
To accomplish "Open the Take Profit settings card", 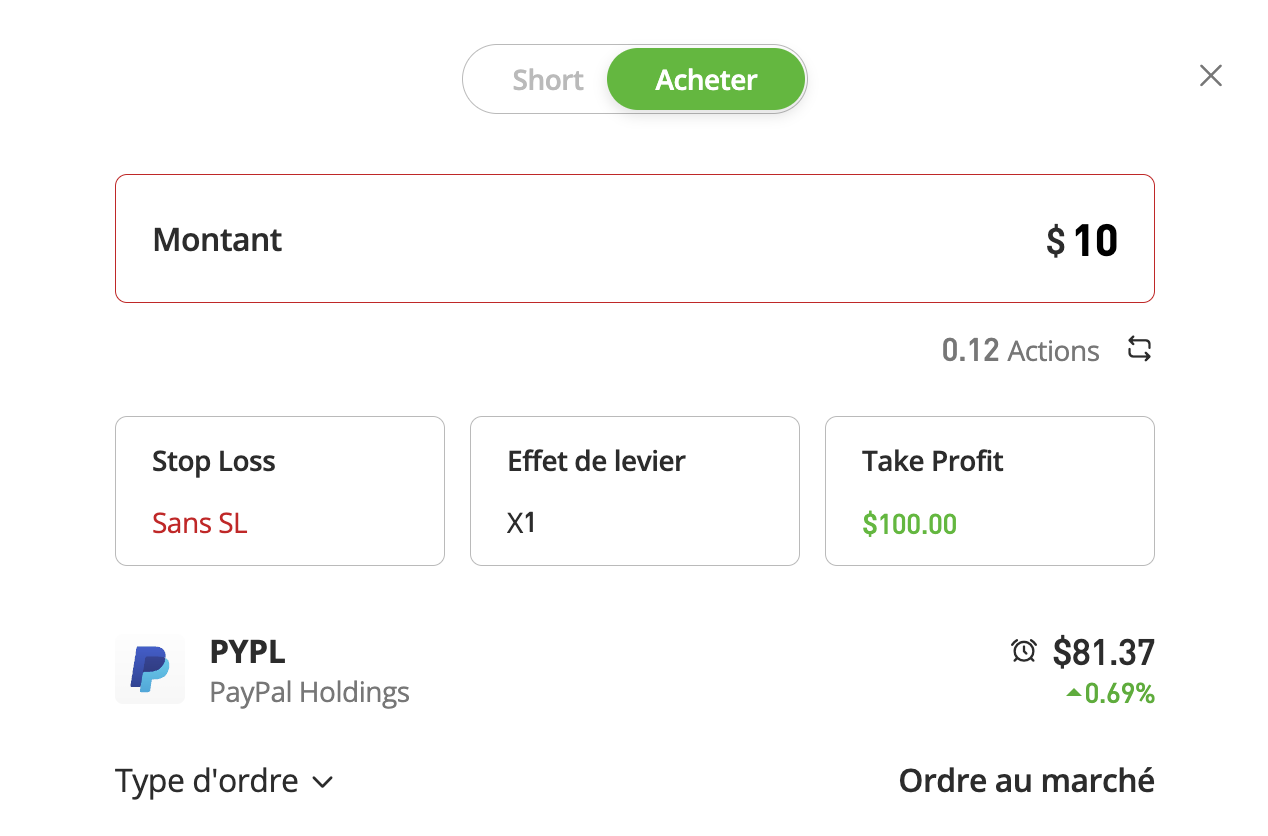I will pos(989,490).
